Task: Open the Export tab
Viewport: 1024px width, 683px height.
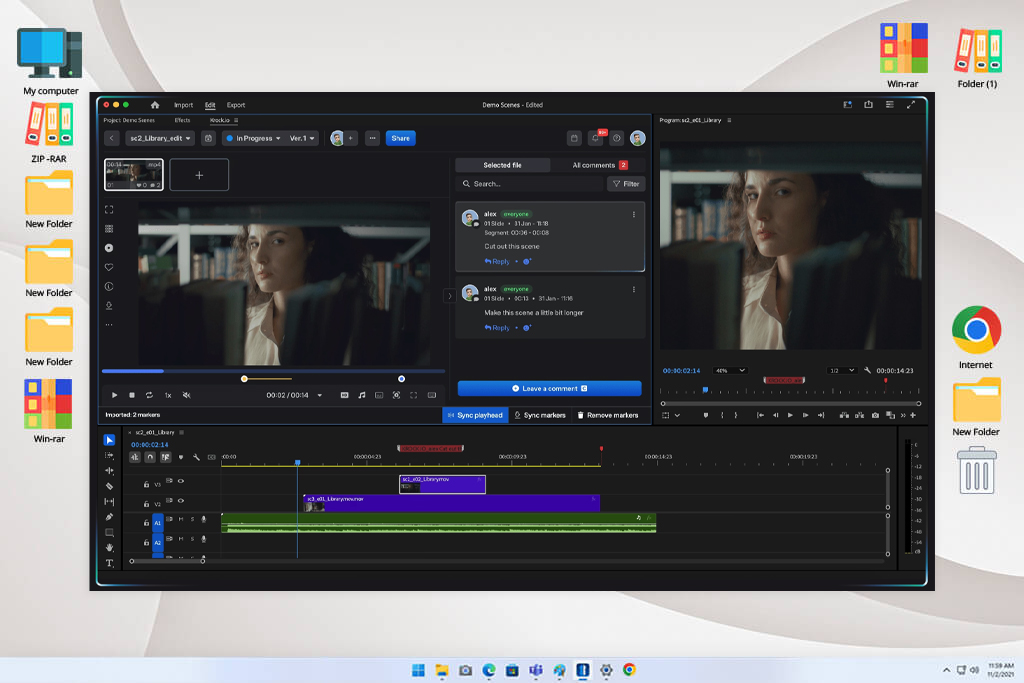Action: pyautogui.click(x=236, y=105)
